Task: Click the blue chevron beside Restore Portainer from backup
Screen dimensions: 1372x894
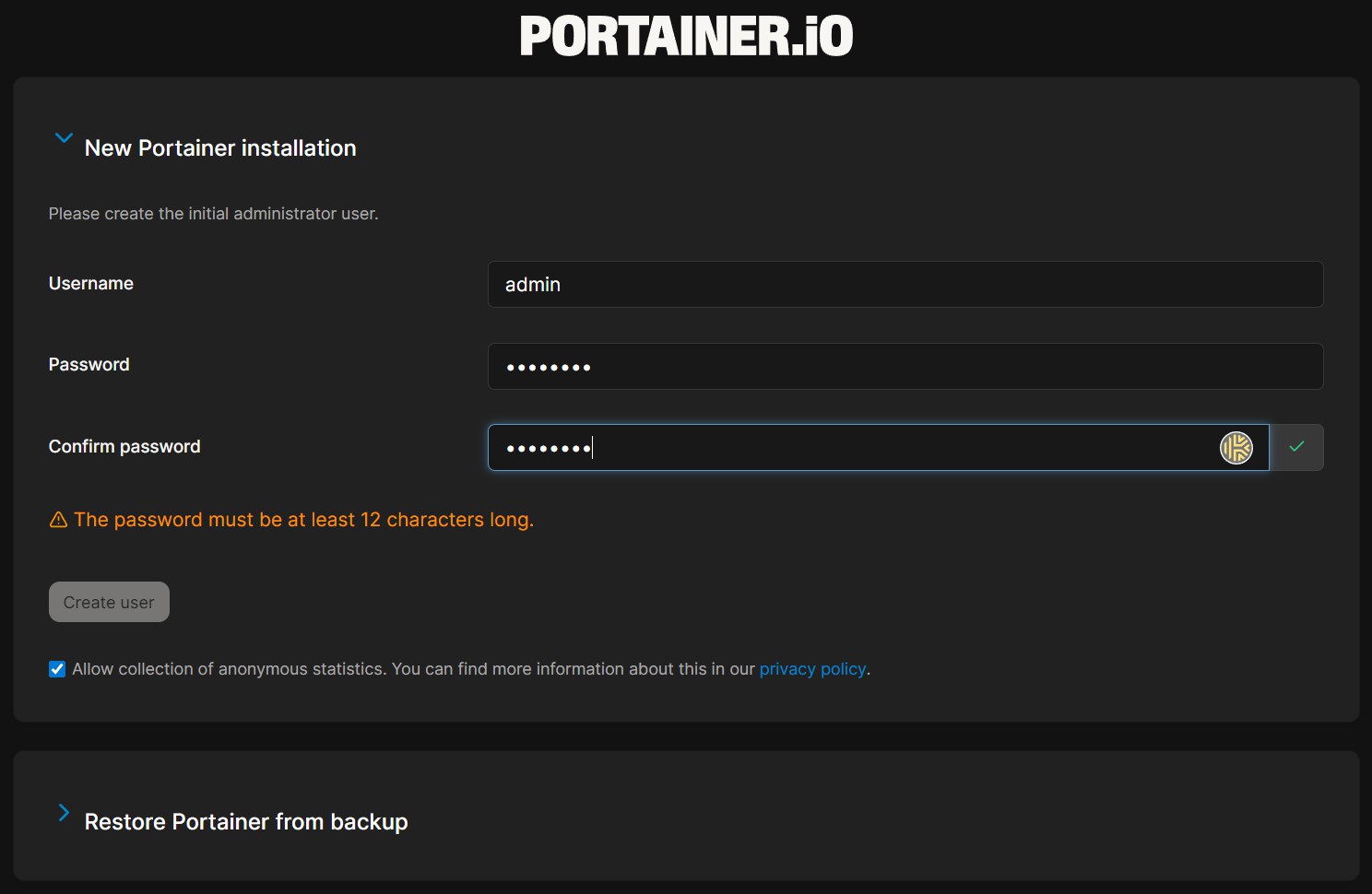Action: [x=63, y=812]
